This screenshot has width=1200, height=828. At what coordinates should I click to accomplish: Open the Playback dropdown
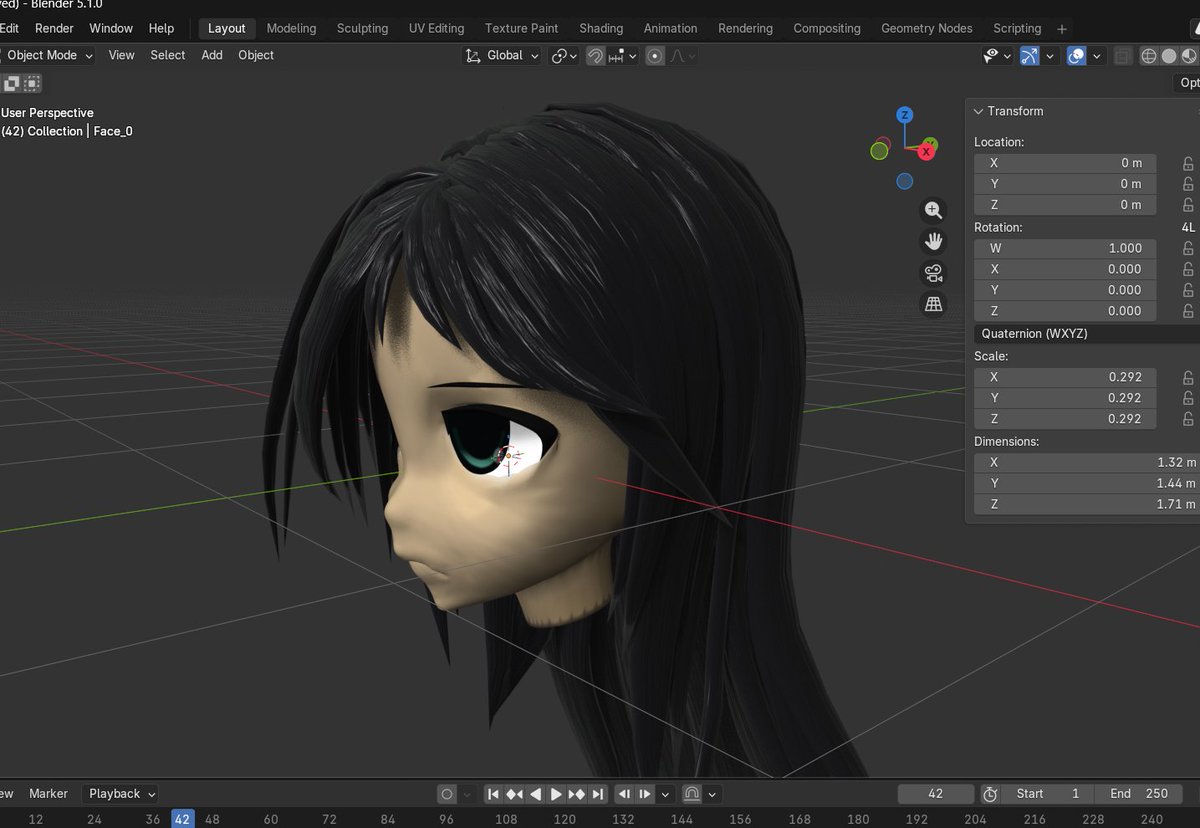click(x=120, y=794)
